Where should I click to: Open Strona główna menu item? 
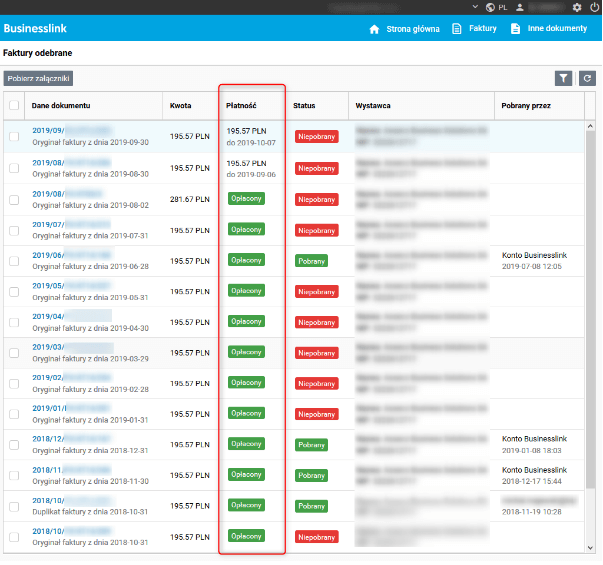[413, 29]
